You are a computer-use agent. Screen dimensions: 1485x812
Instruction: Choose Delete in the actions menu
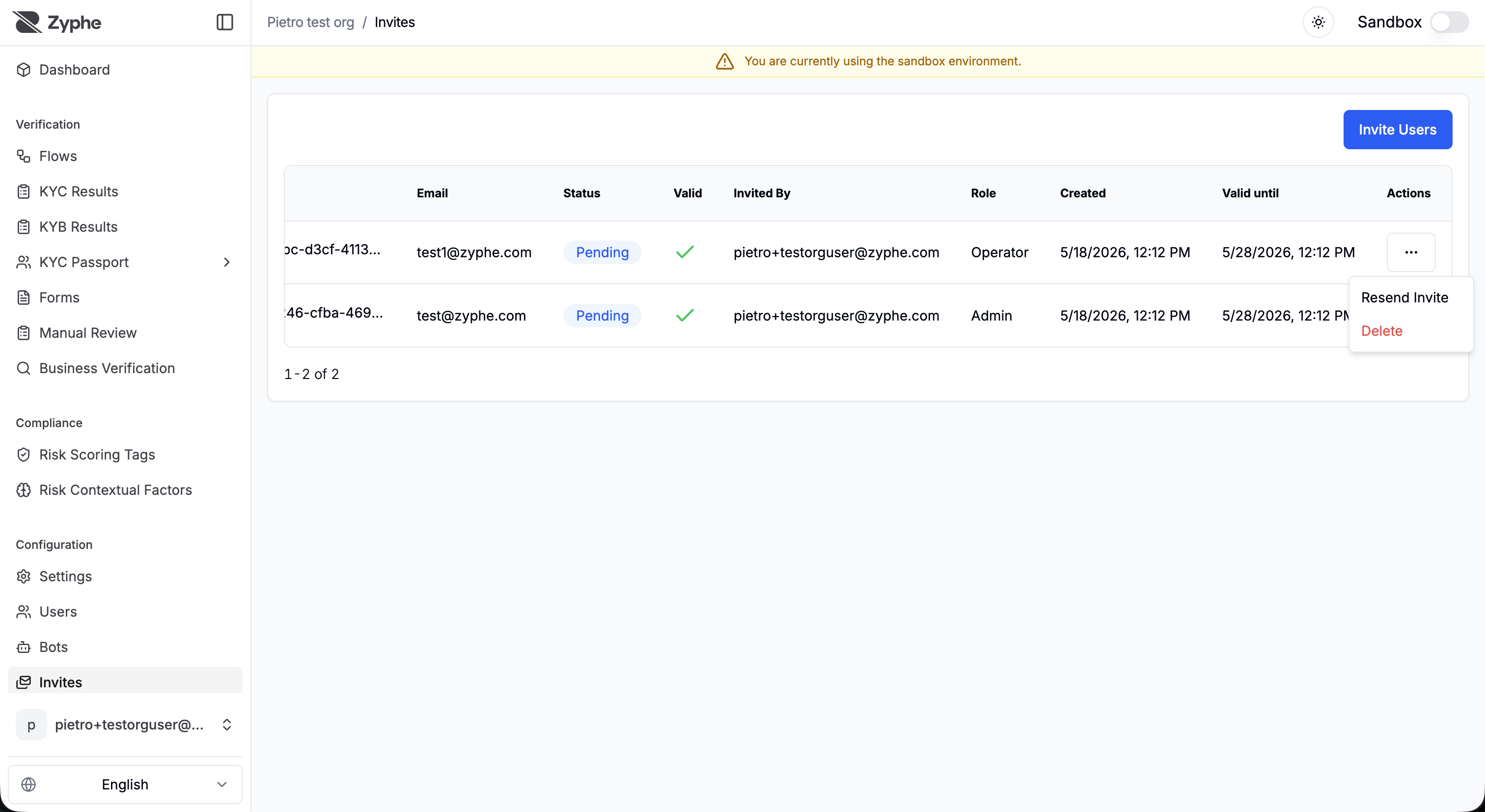[1382, 331]
